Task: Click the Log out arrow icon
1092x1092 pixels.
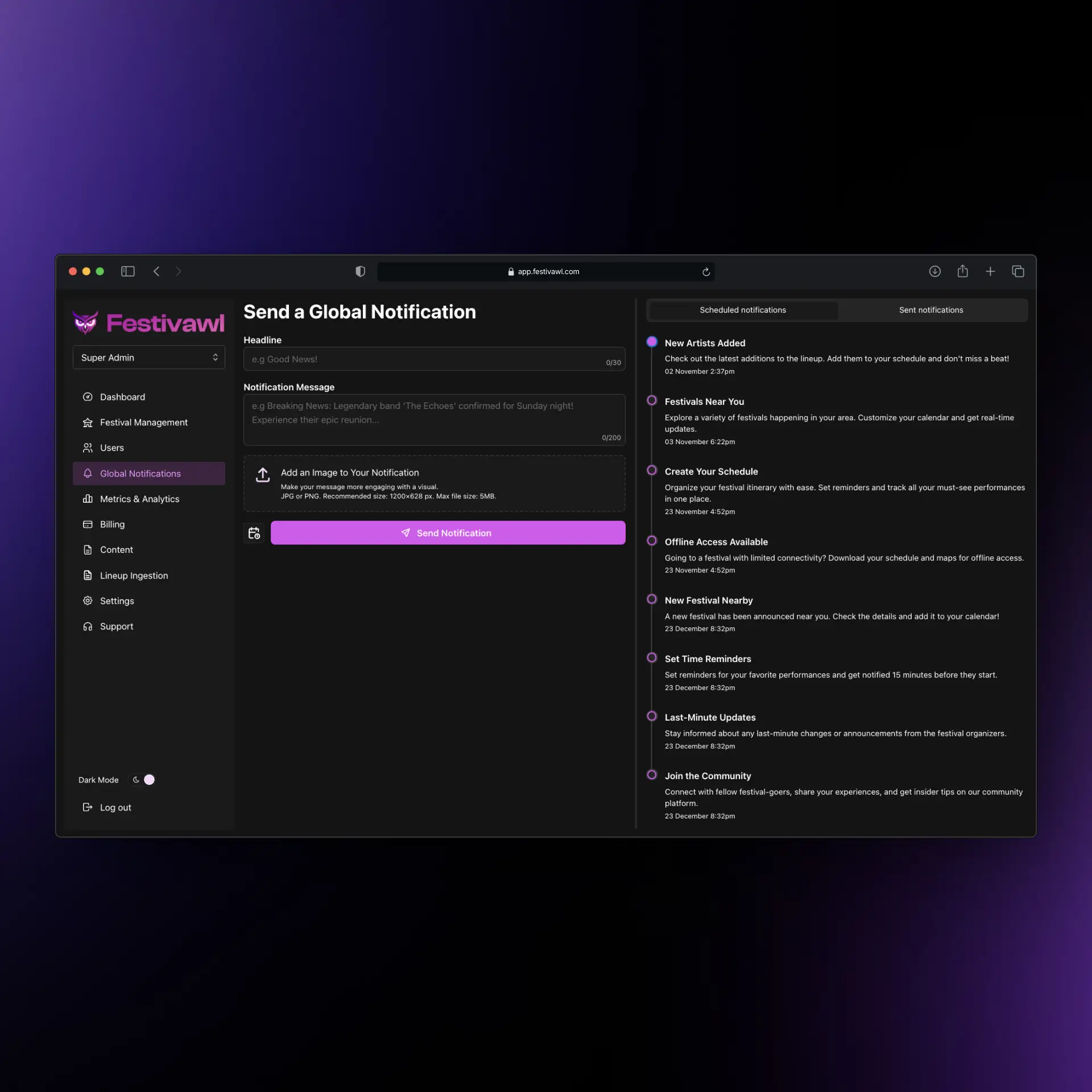Action: [88, 807]
